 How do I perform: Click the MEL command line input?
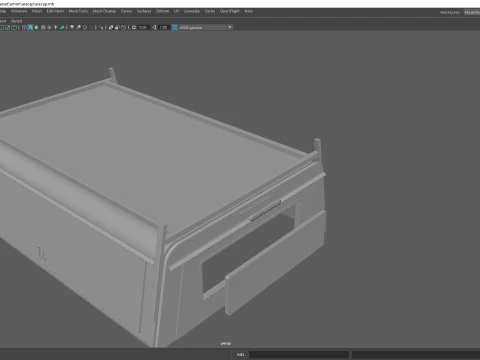299,354
